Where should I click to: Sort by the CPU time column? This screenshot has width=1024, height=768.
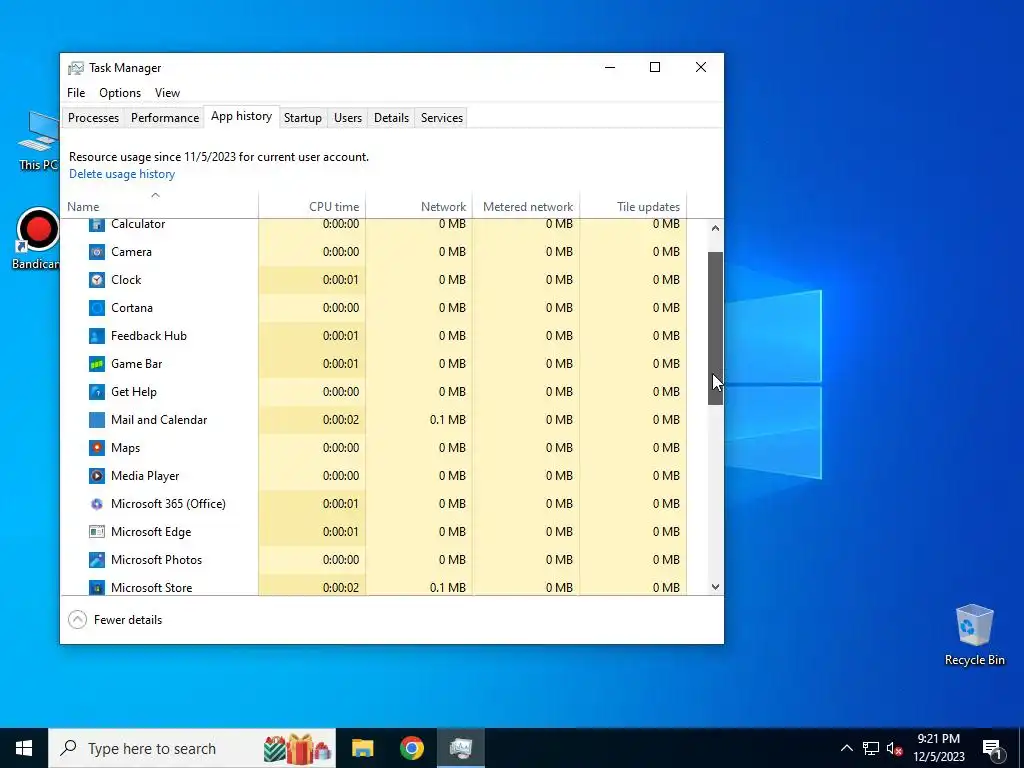(x=312, y=206)
